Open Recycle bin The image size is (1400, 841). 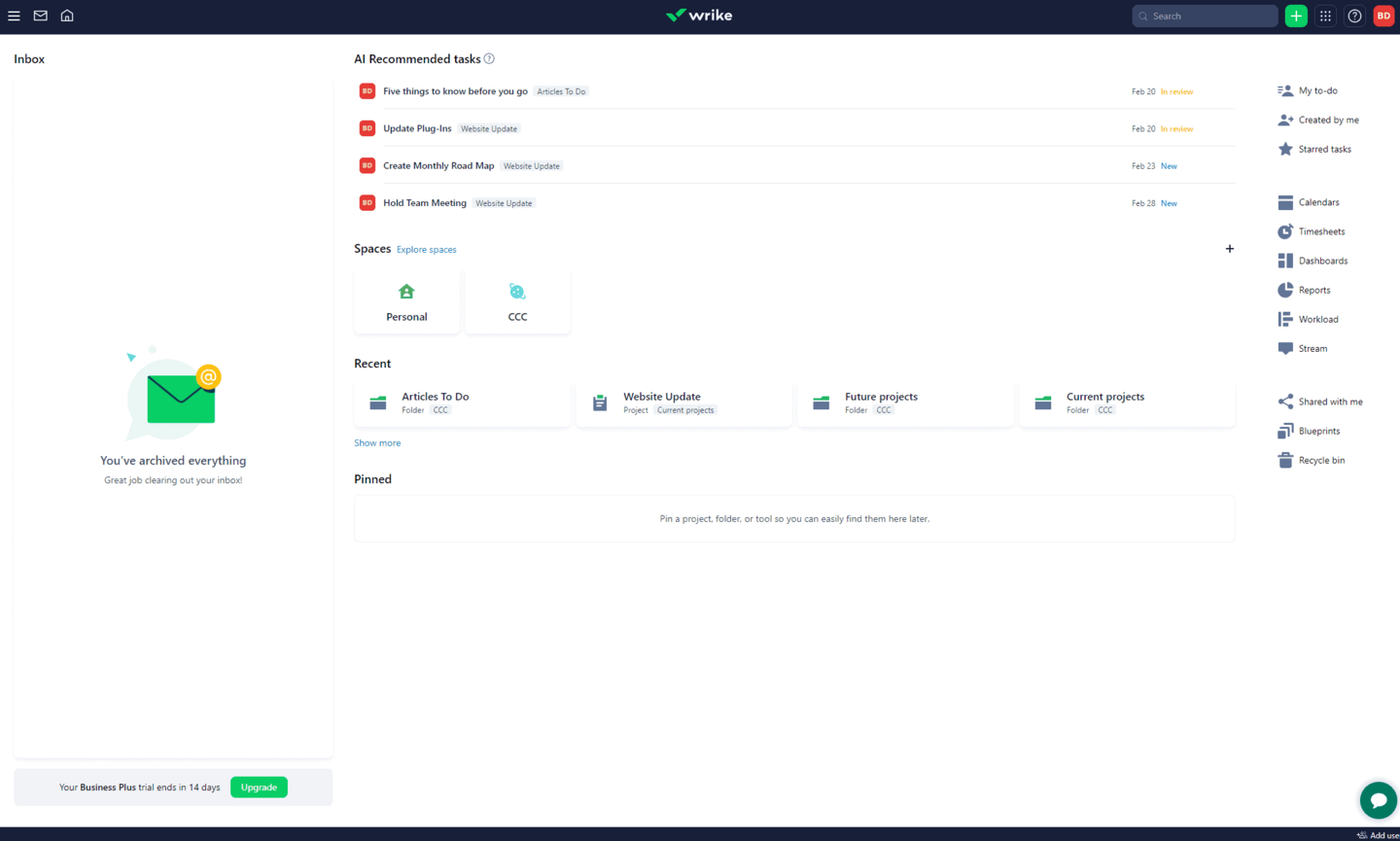[1312, 460]
